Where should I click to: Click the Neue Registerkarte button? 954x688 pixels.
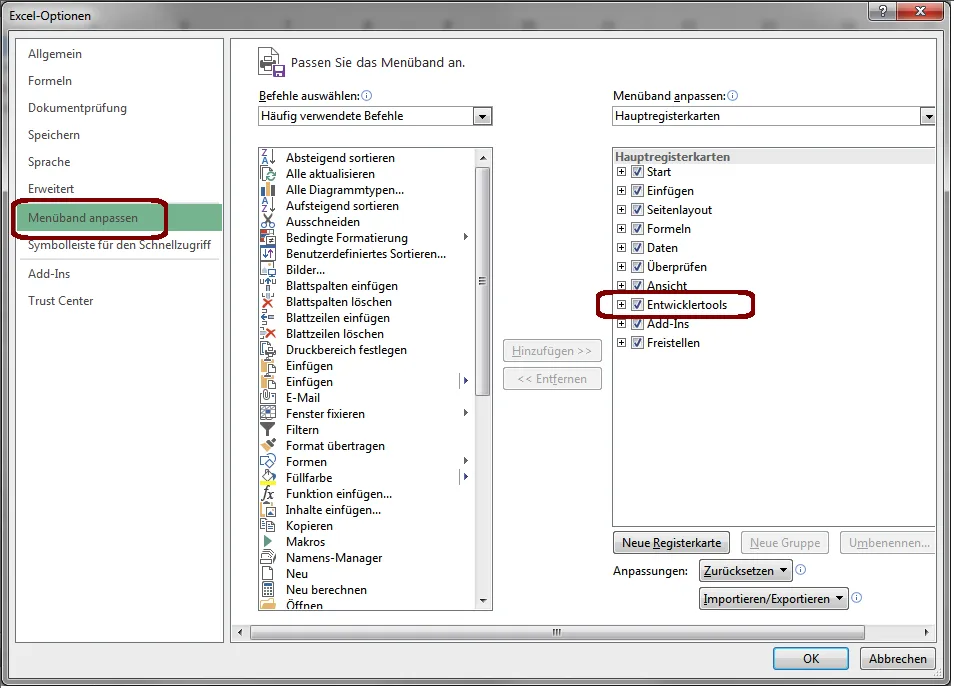671,543
